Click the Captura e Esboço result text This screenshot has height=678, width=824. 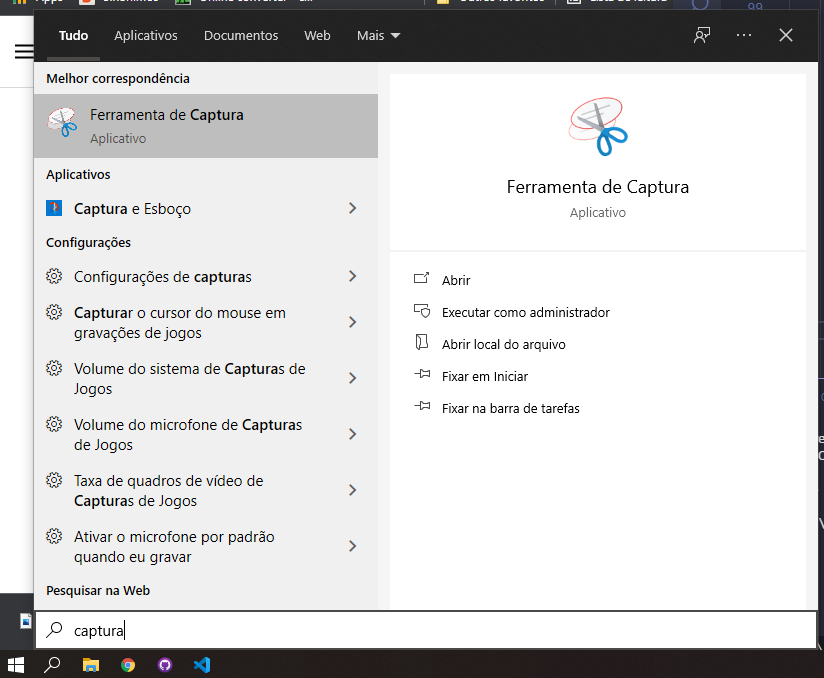[x=132, y=209]
